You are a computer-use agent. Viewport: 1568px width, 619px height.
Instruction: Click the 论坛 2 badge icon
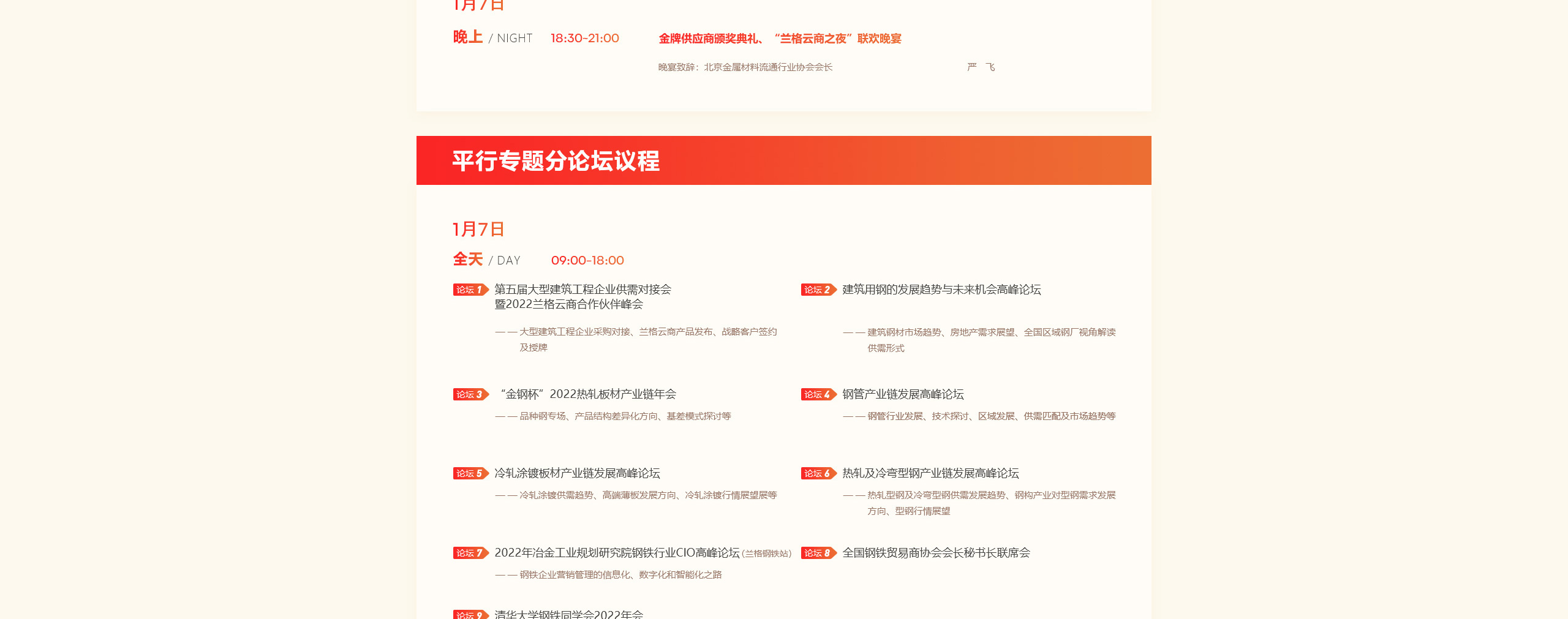[818, 290]
